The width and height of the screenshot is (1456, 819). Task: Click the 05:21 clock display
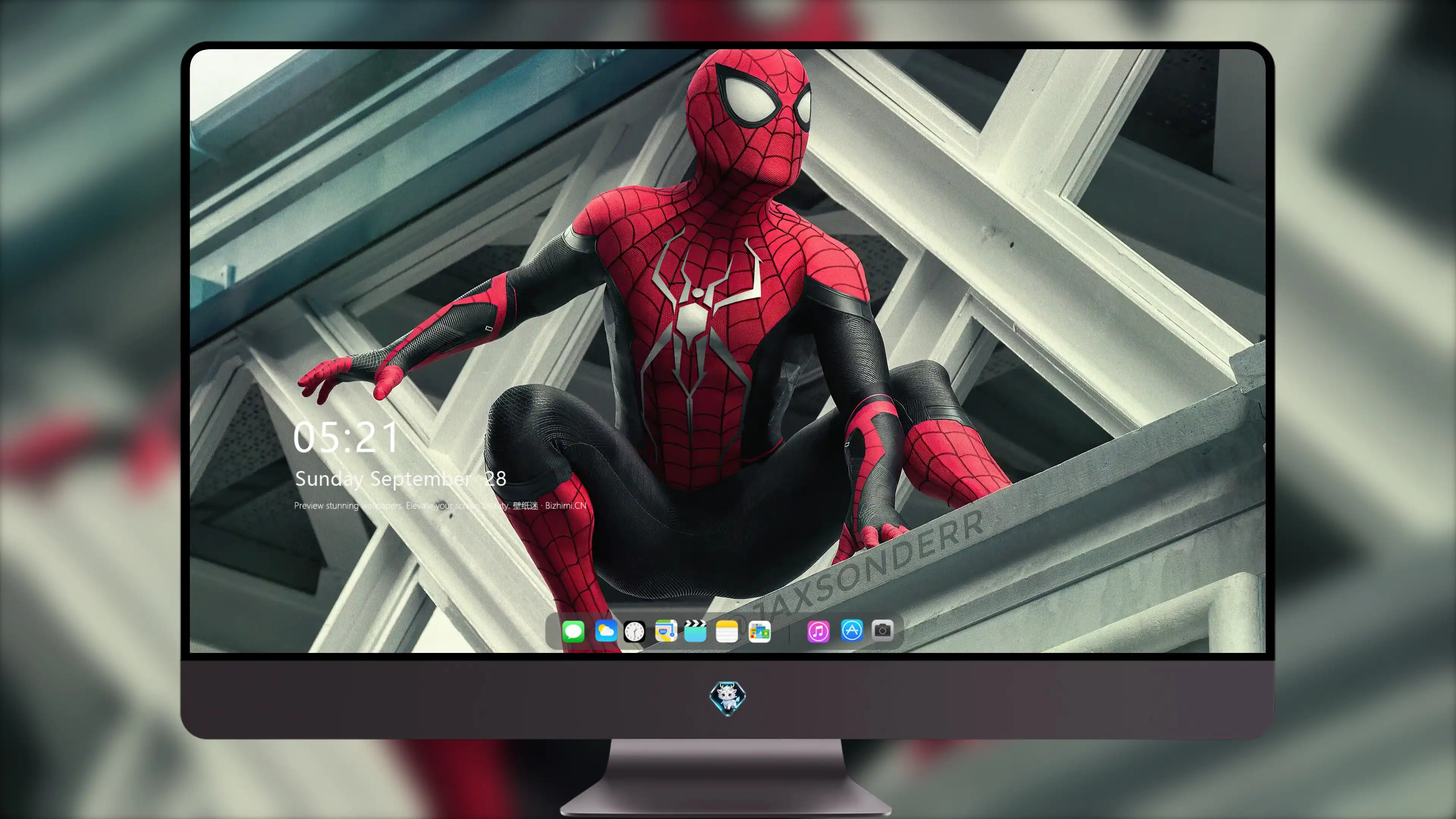pyautogui.click(x=345, y=438)
